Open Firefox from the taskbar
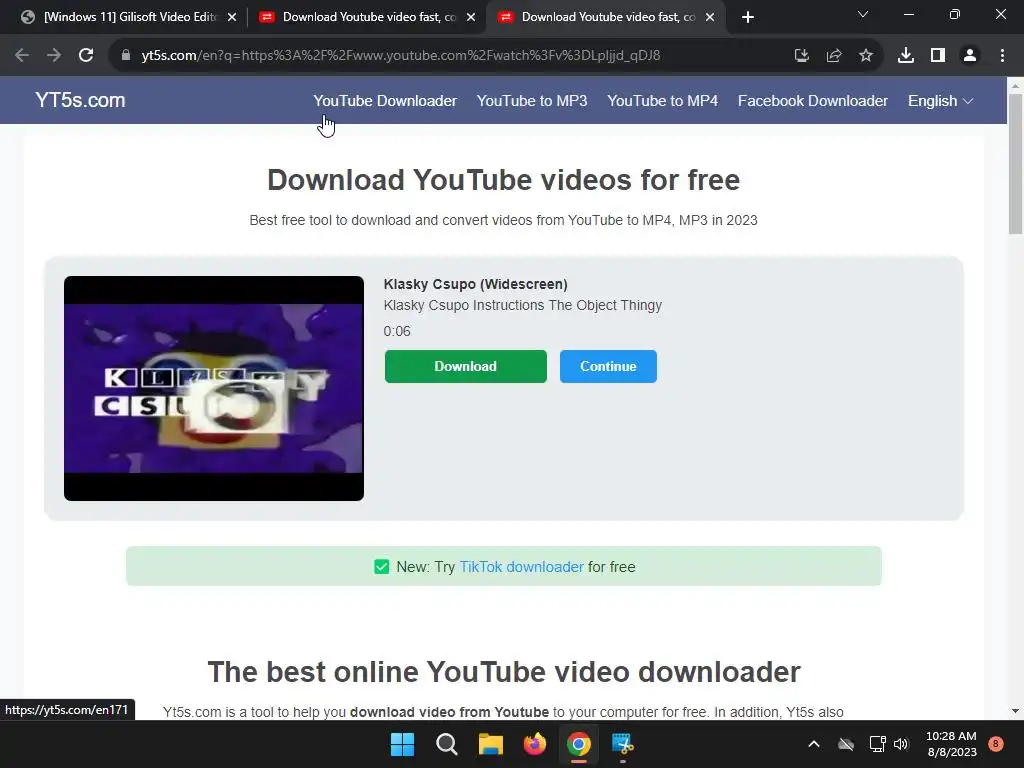 tap(535, 744)
